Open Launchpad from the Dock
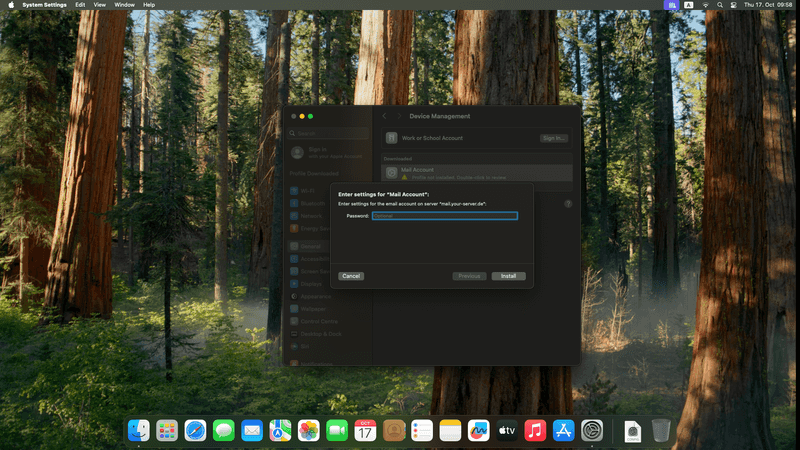The height and width of the screenshot is (450, 800). pos(167,430)
